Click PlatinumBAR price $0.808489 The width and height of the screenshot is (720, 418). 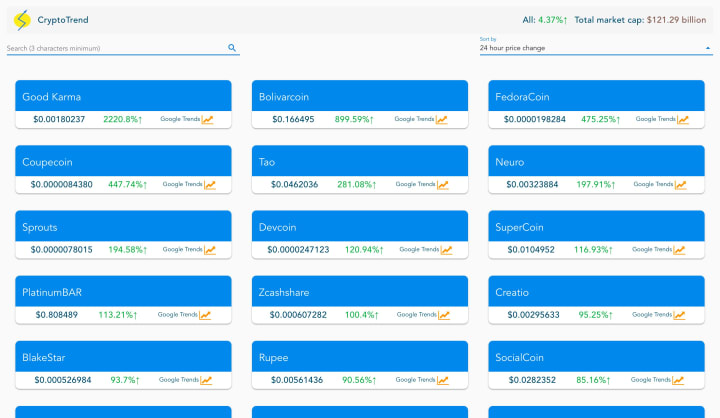tap(57, 315)
